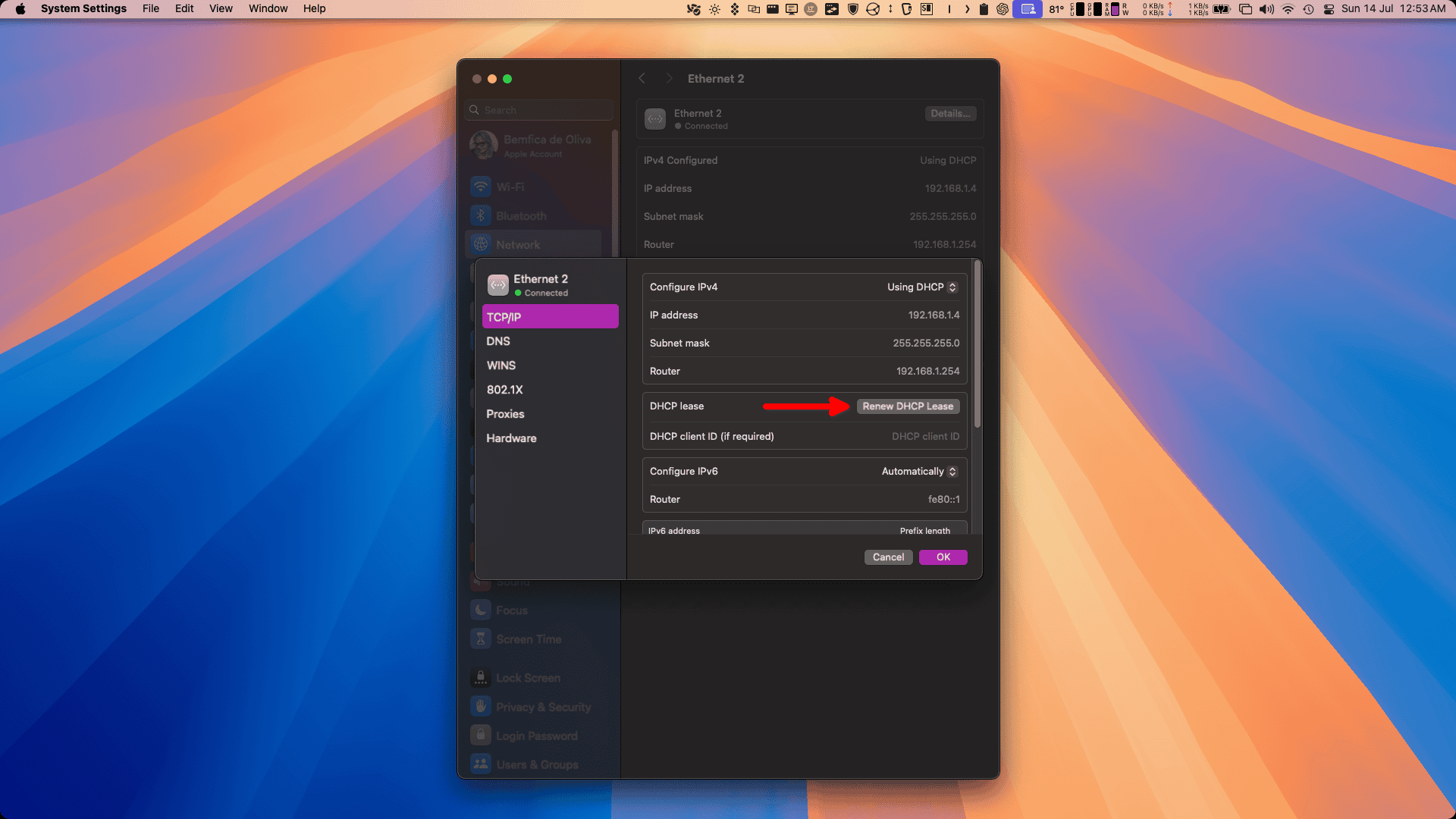
Task: Open Privacy & Security settings
Action: [x=543, y=706]
